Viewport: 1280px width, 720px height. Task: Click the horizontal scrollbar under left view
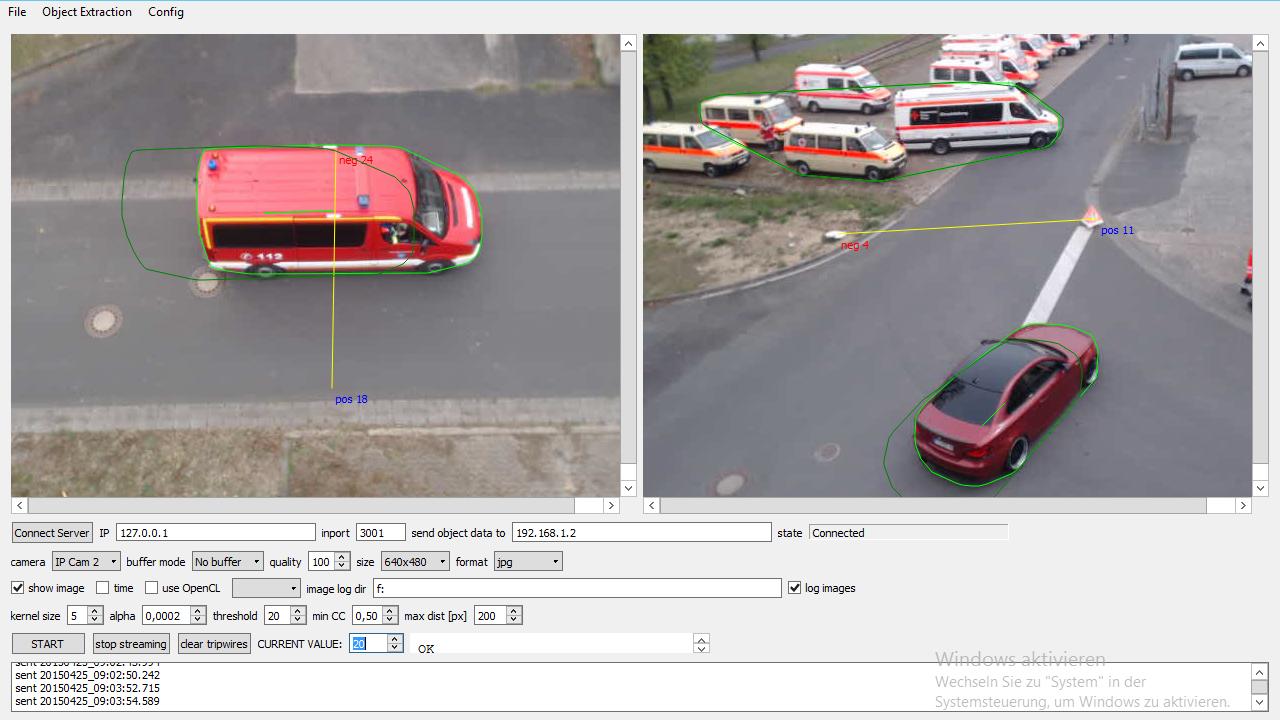click(300, 506)
